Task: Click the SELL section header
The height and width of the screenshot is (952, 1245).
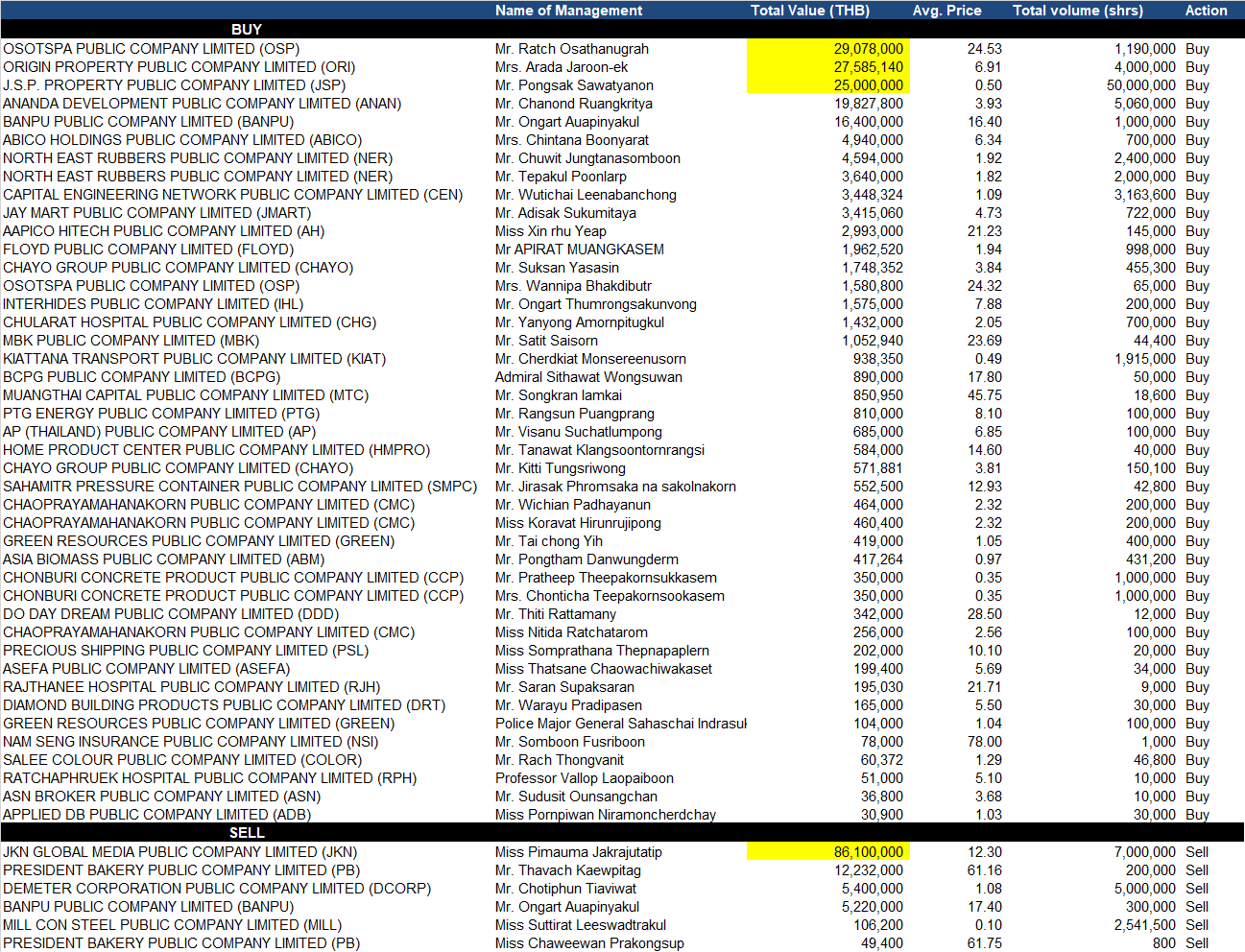Action: [247, 833]
